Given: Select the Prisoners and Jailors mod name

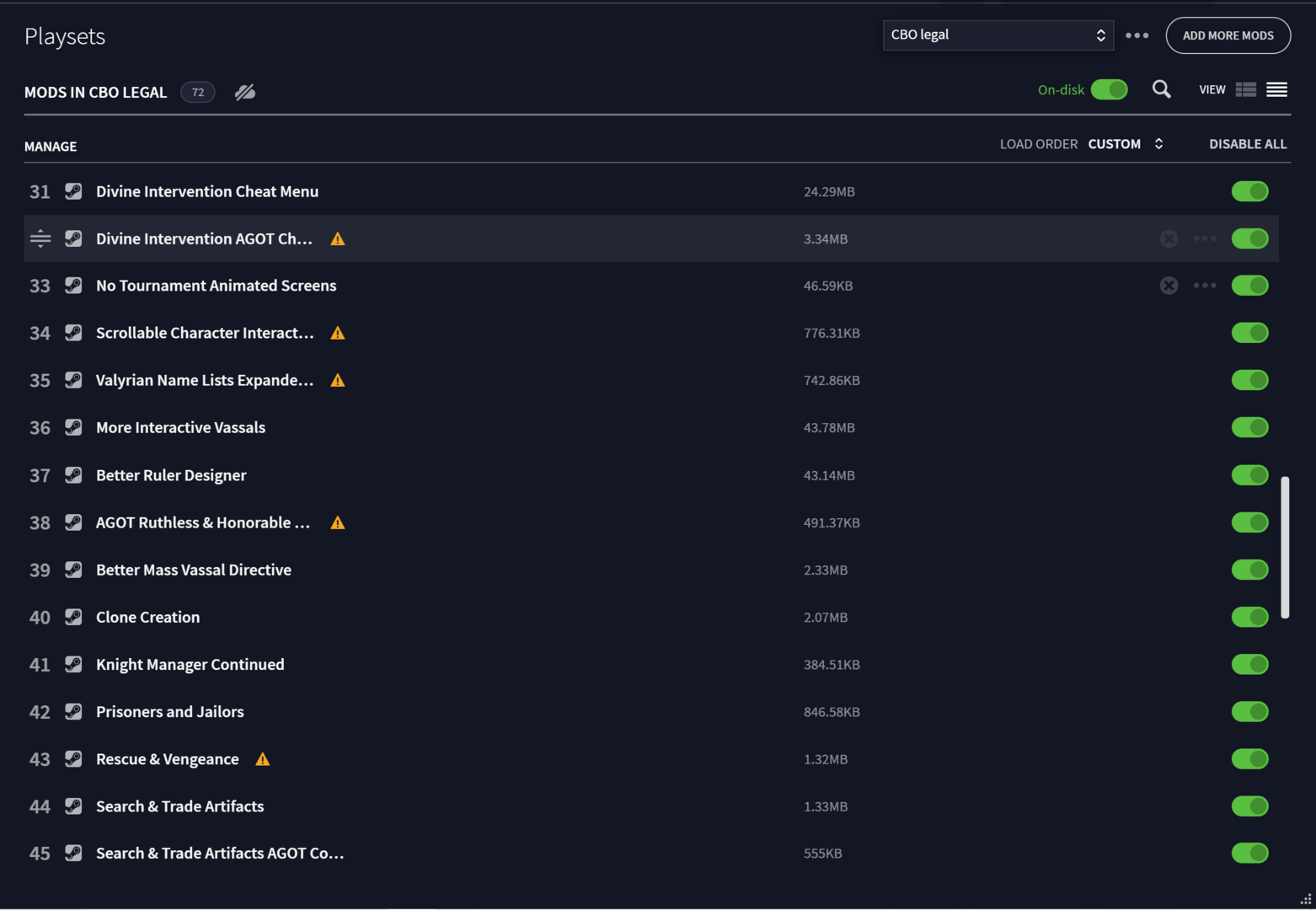Looking at the screenshot, I should pyautogui.click(x=170, y=711).
